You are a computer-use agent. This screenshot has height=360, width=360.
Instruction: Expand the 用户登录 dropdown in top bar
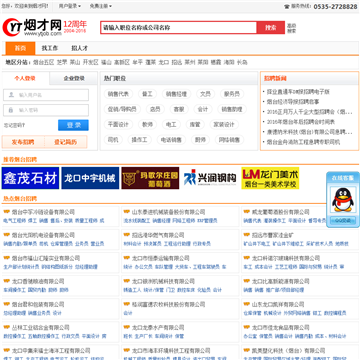point(70,6)
